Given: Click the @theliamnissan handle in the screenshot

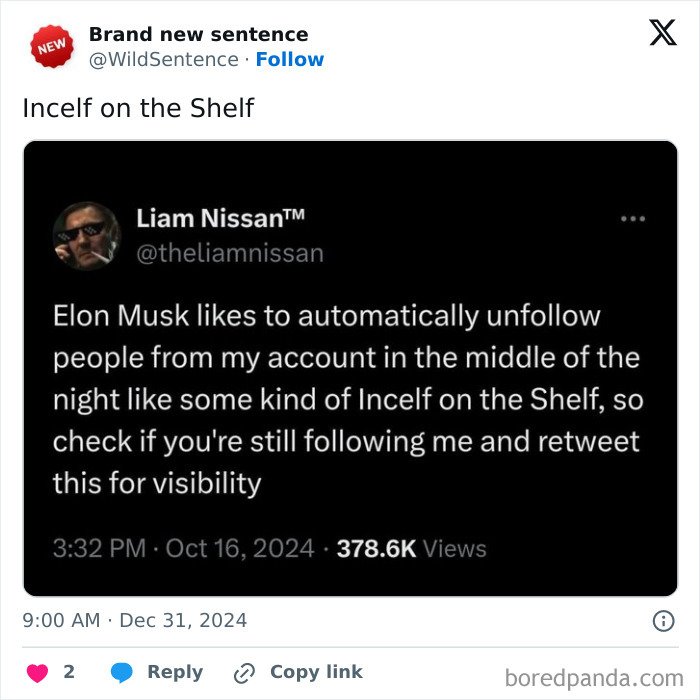Looking at the screenshot, I should (229, 253).
